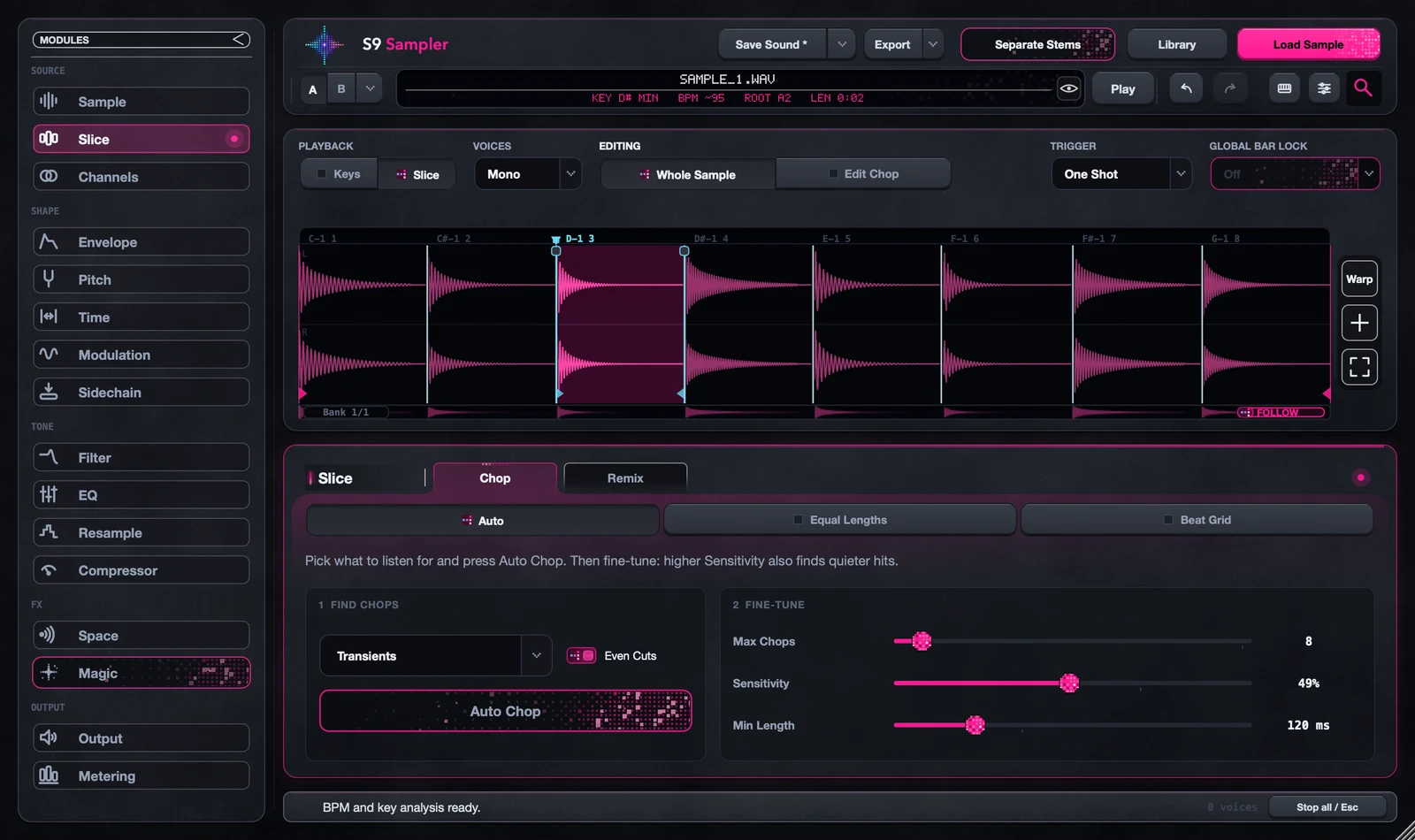Toggle the Even Cuts switch
The width and height of the screenshot is (1415, 840).
[581, 655]
